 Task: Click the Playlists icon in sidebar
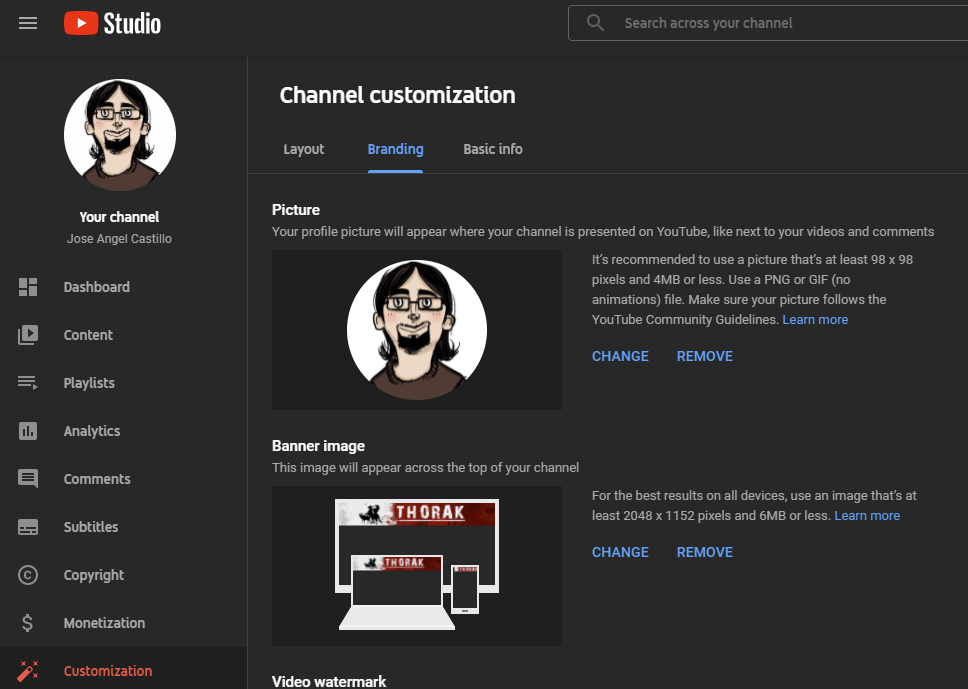coord(28,383)
